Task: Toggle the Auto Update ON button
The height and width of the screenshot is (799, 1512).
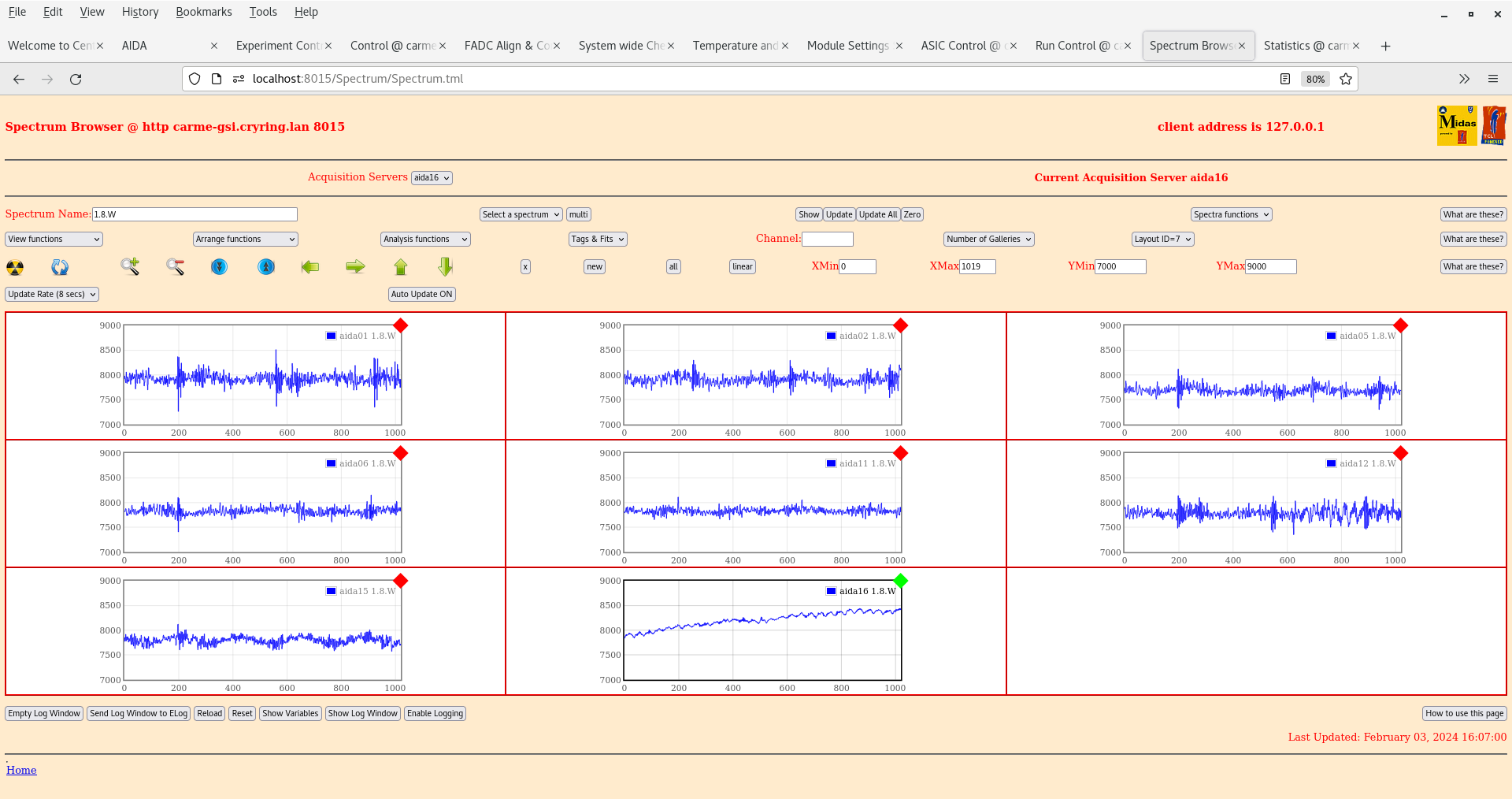Action: [x=422, y=294]
